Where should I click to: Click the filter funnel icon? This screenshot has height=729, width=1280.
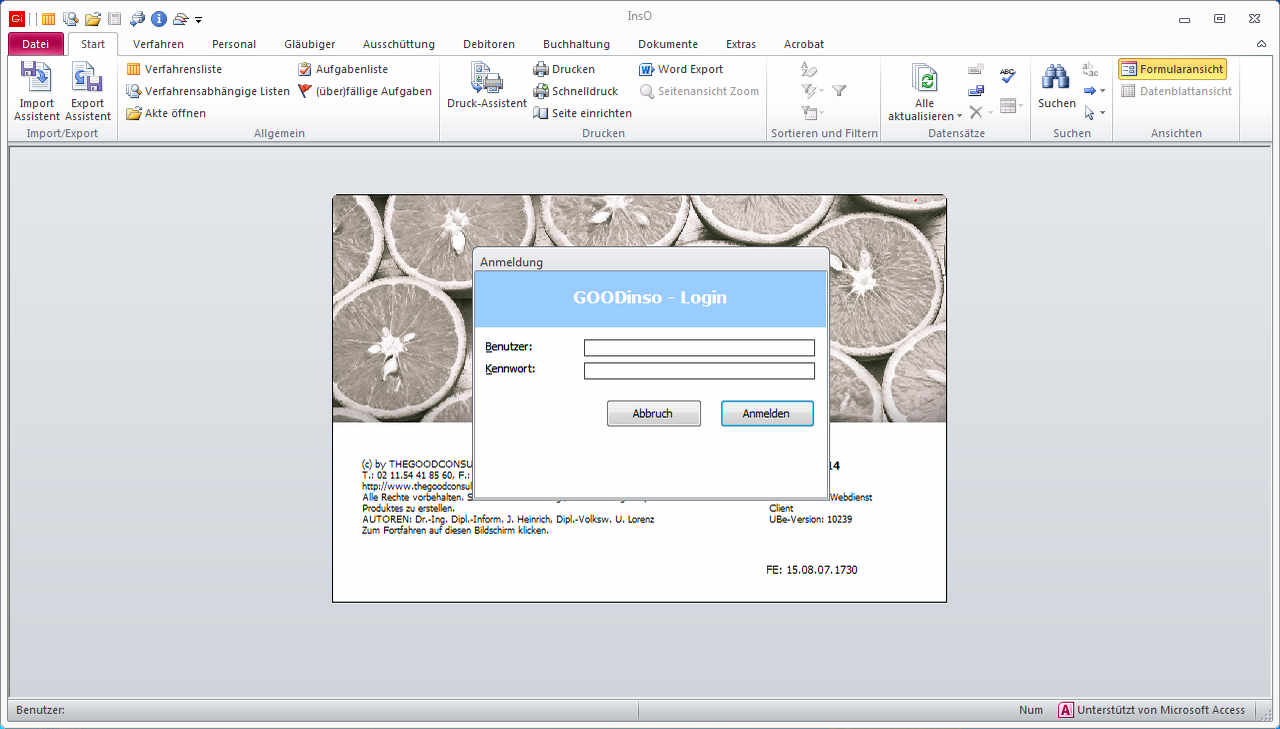pyautogui.click(x=839, y=91)
